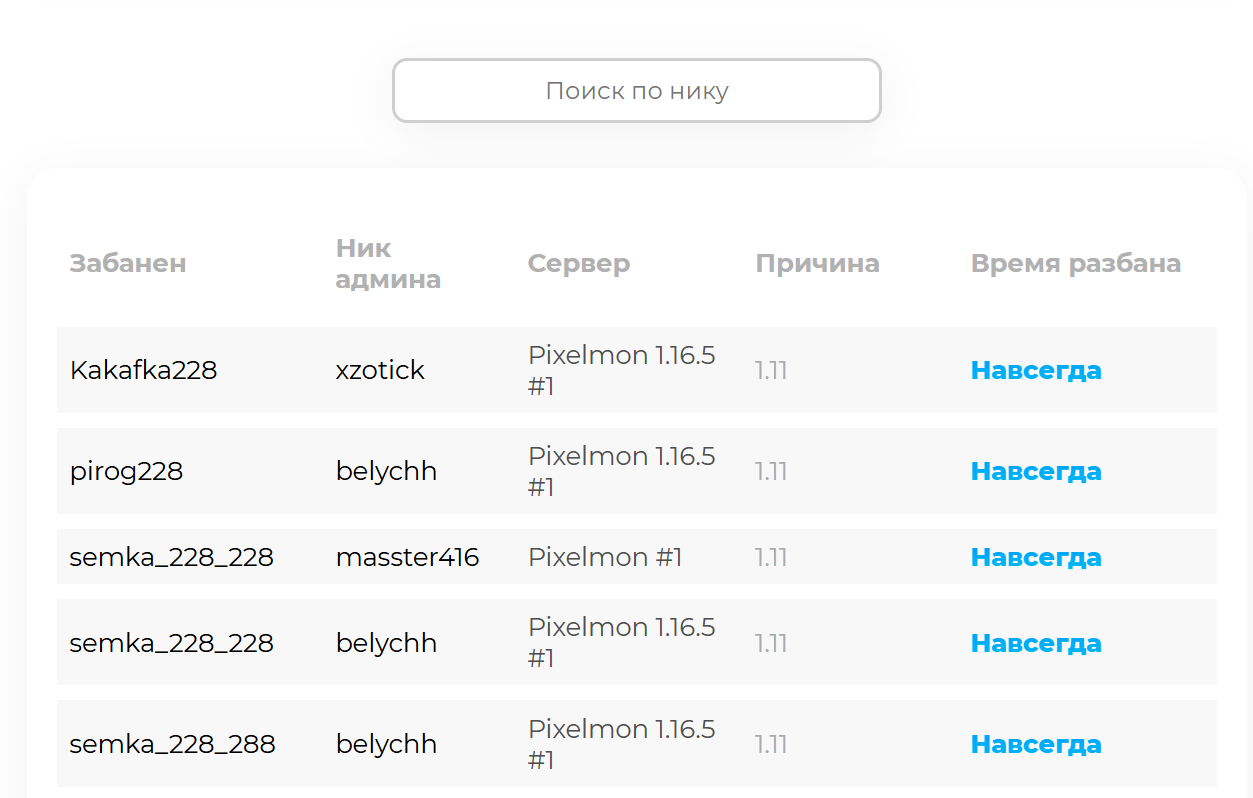Click Навсегда in the Kakafka228 row
This screenshot has width=1253, height=798.
(x=1036, y=370)
